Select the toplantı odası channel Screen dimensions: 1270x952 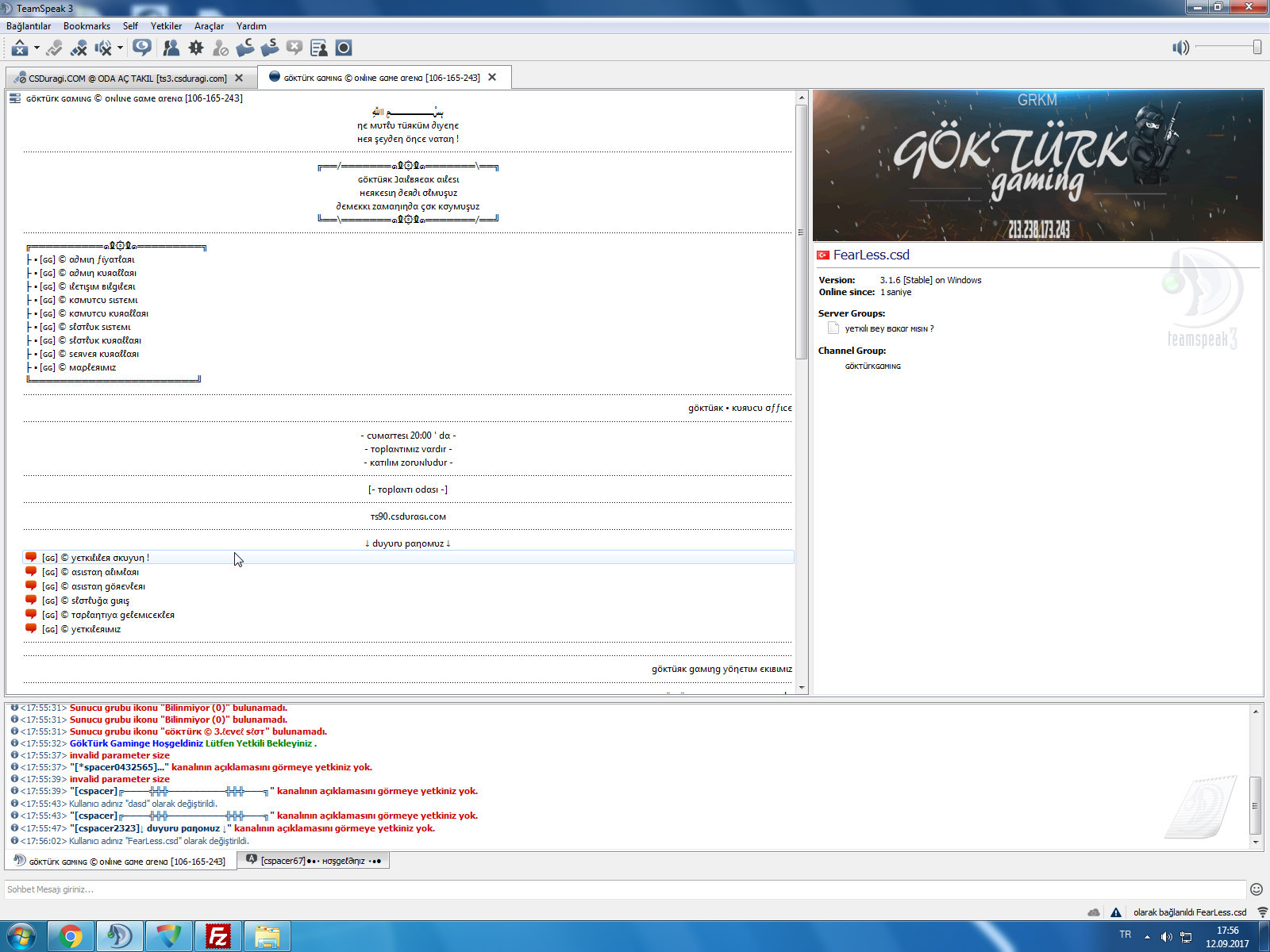tap(408, 489)
